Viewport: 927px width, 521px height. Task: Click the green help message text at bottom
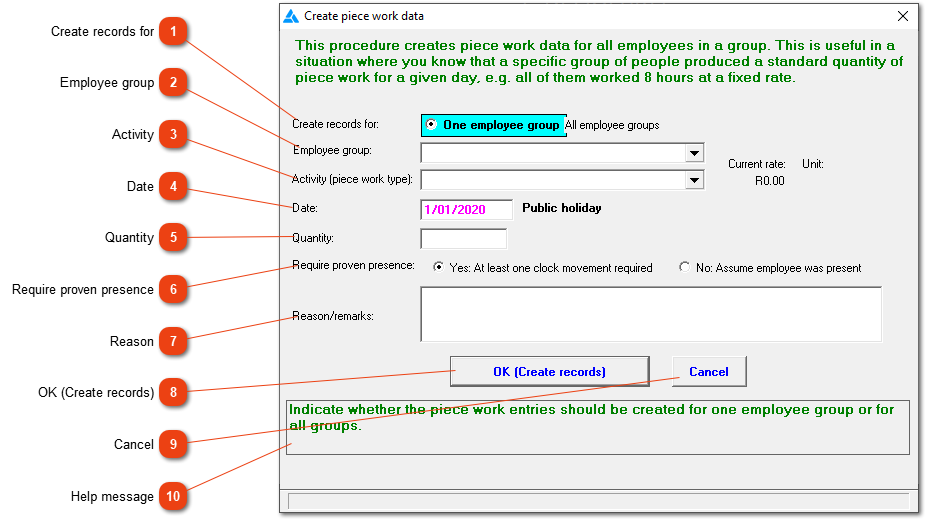pyautogui.click(x=591, y=418)
